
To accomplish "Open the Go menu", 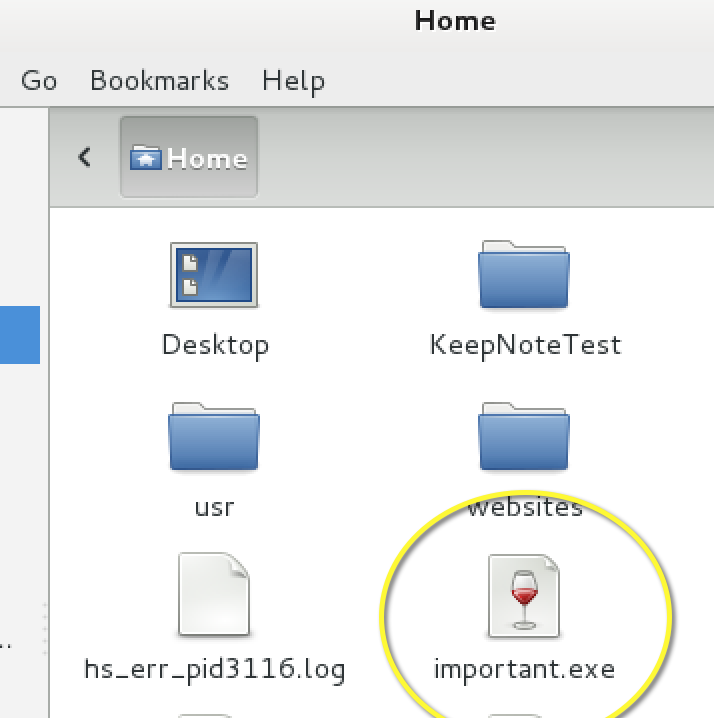I will tap(39, 81).
